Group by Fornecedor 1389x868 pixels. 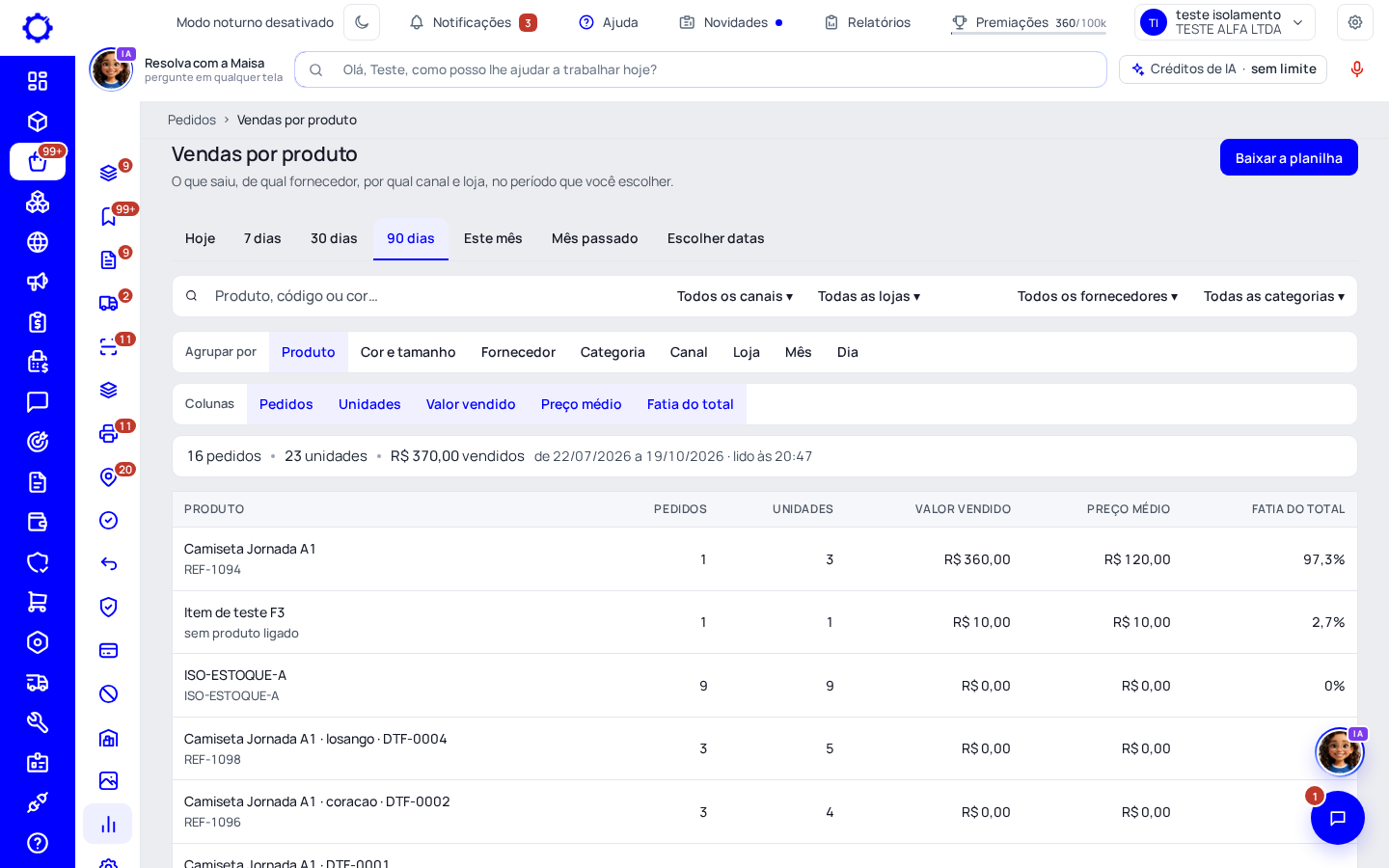(519, 352)
